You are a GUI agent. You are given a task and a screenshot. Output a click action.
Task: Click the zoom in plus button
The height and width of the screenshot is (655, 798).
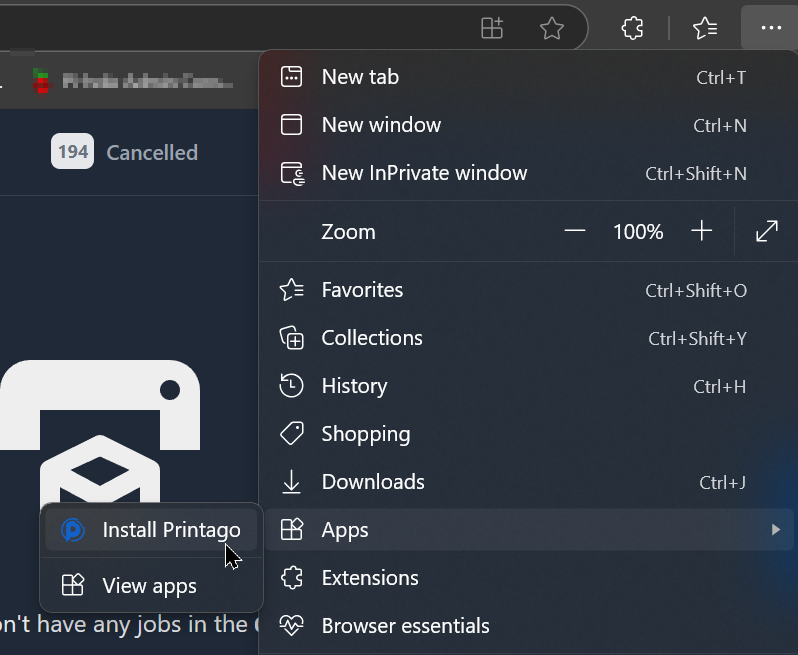702,232
